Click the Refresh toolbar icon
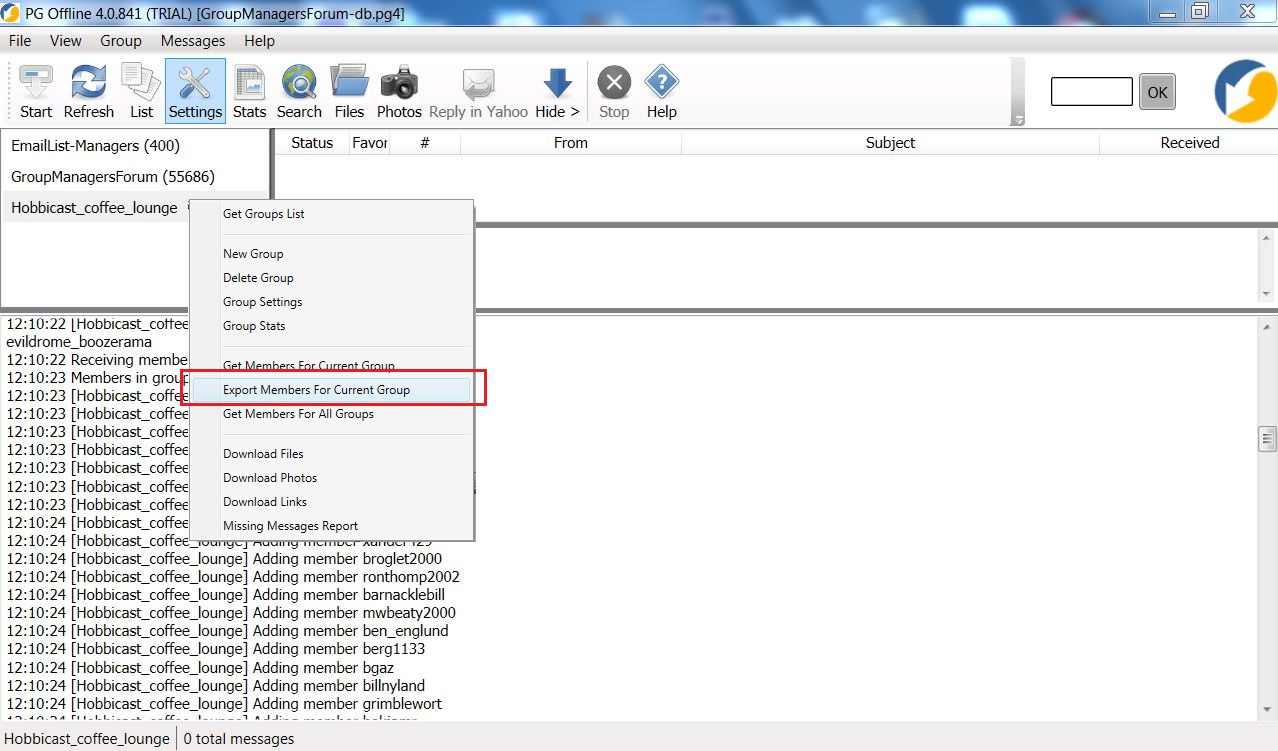The height and width of the screenshot is (751, 1278). pos(89,91)
